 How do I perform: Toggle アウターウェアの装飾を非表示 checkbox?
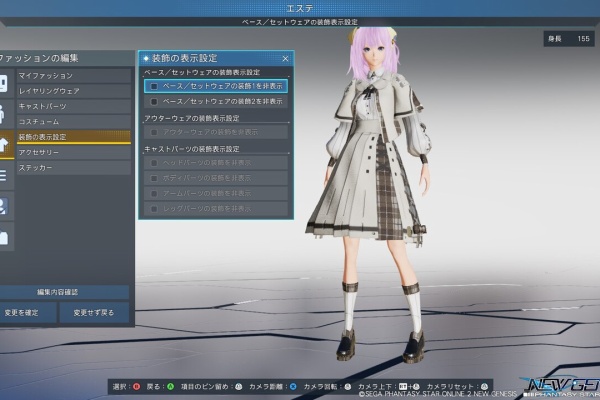coord(154,132)
